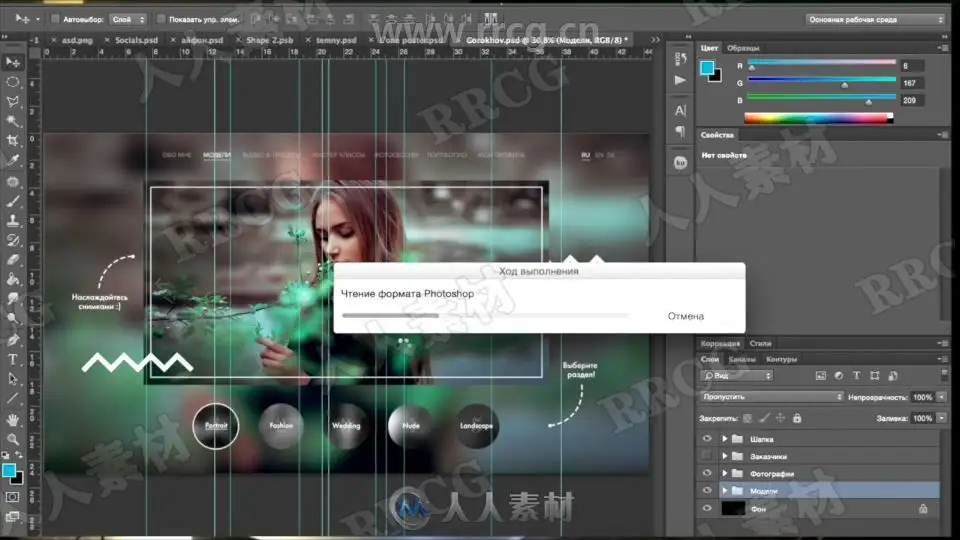Select the Фон layer thumbnail
The image size is (960, 540).
[735, 508]
